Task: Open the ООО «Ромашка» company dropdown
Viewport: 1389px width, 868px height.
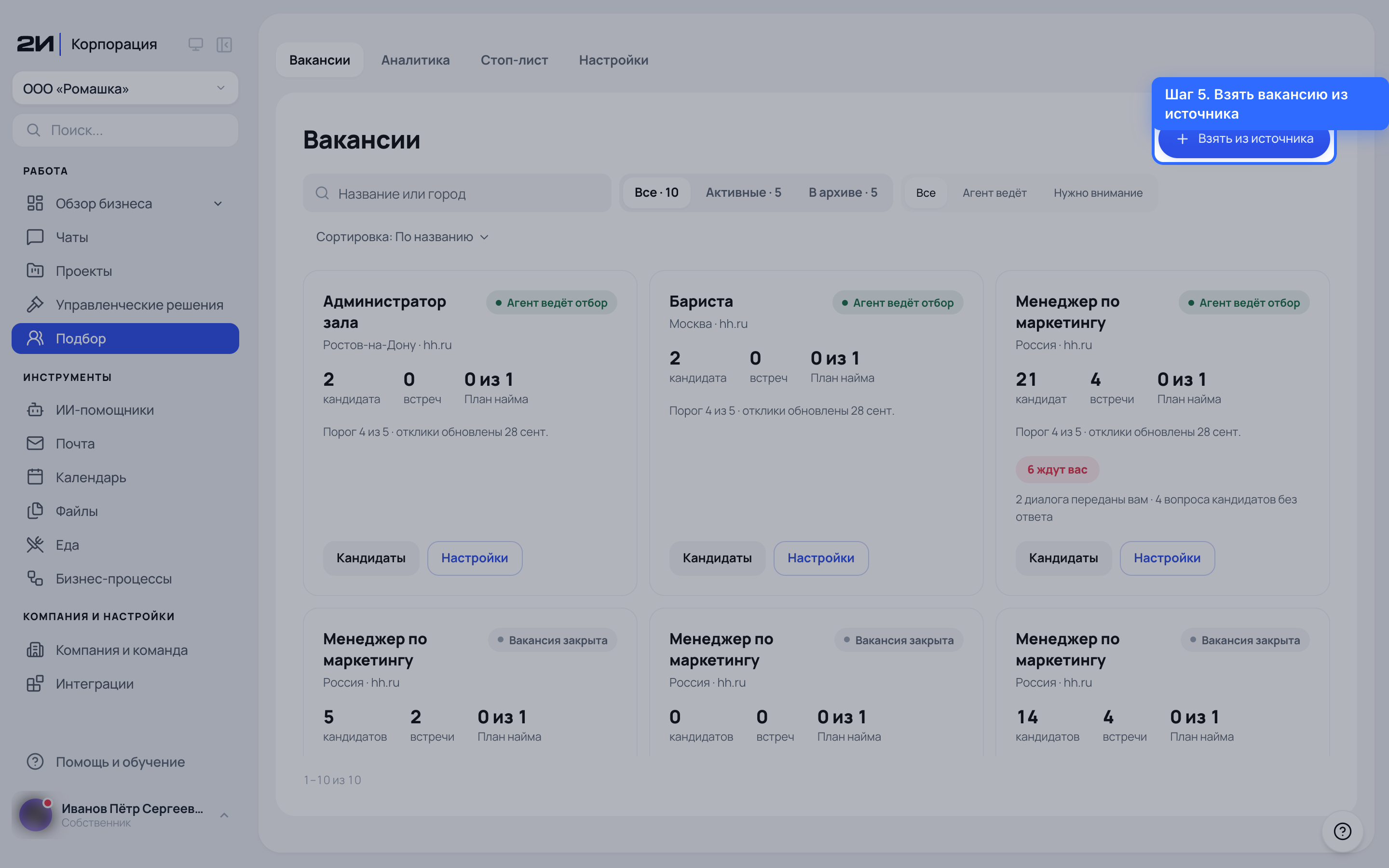Action: click(125, 88)
